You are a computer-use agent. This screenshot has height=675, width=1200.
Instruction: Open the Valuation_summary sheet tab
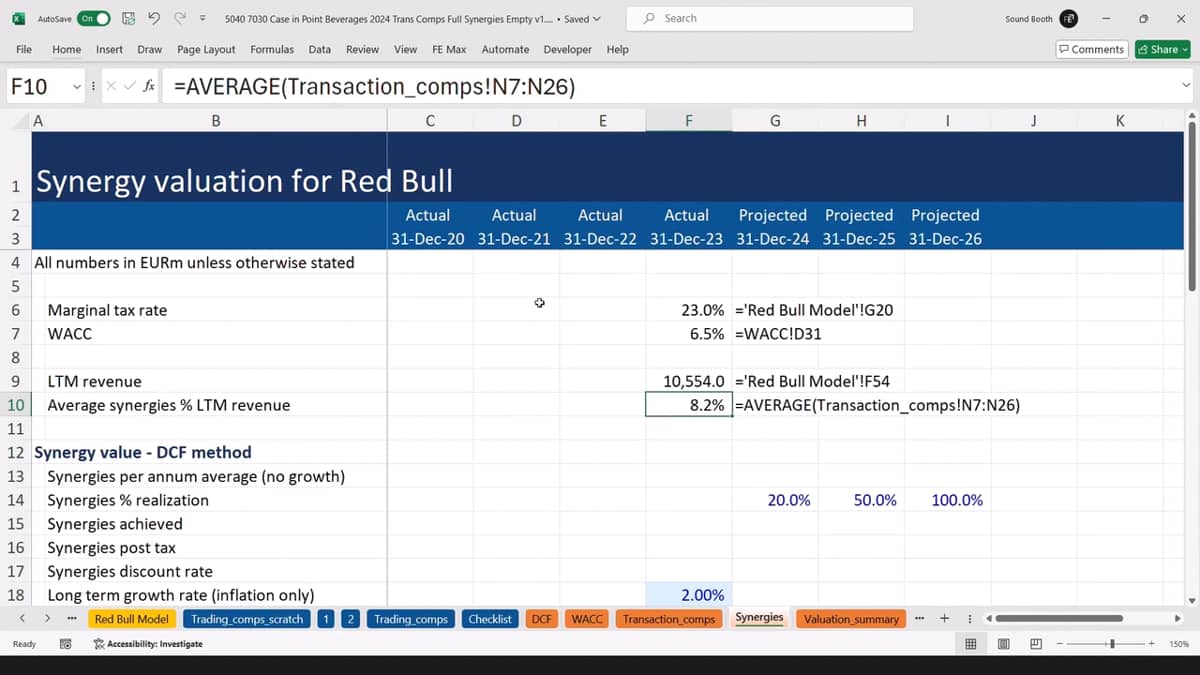(x=851, y=619)
